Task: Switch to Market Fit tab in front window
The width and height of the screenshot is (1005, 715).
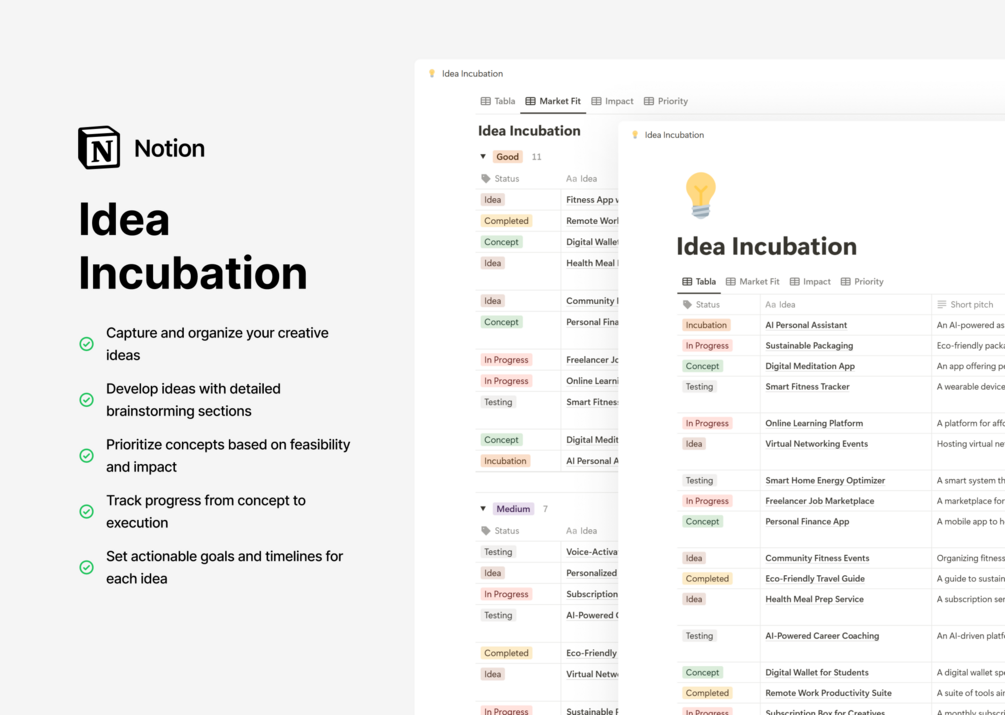Action: tap(752, 281)
